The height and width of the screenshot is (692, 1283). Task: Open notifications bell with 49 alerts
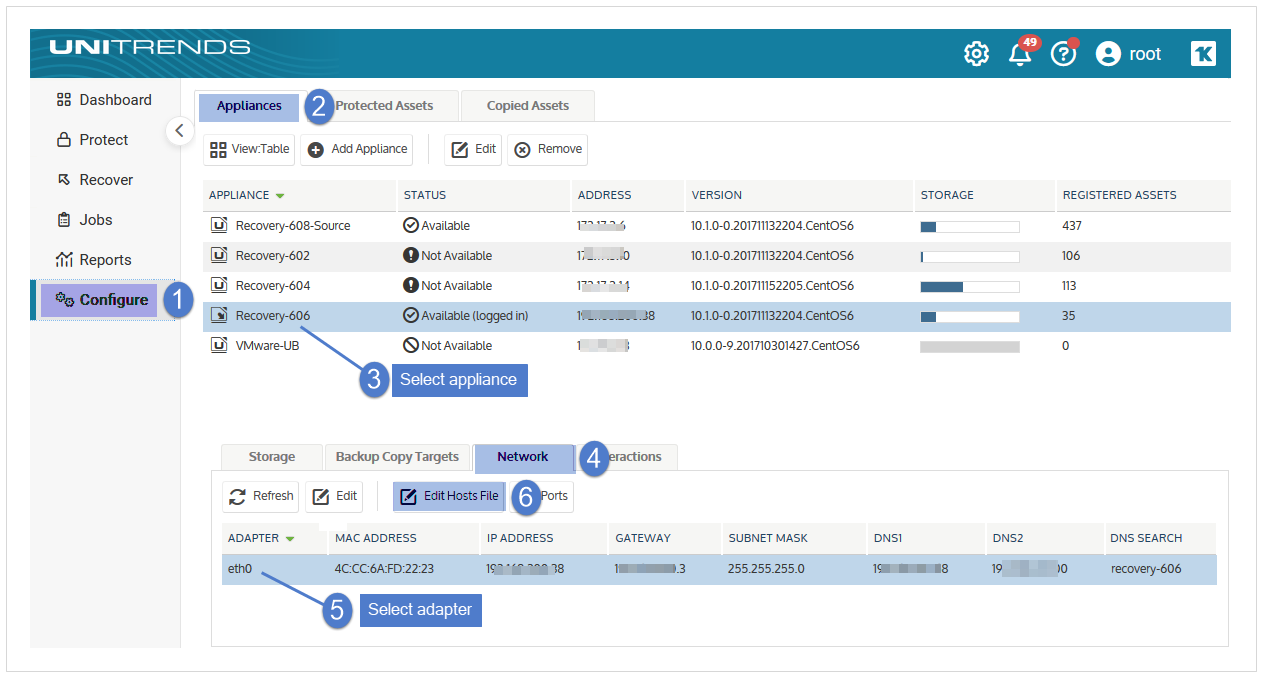tap(1022, 52)
